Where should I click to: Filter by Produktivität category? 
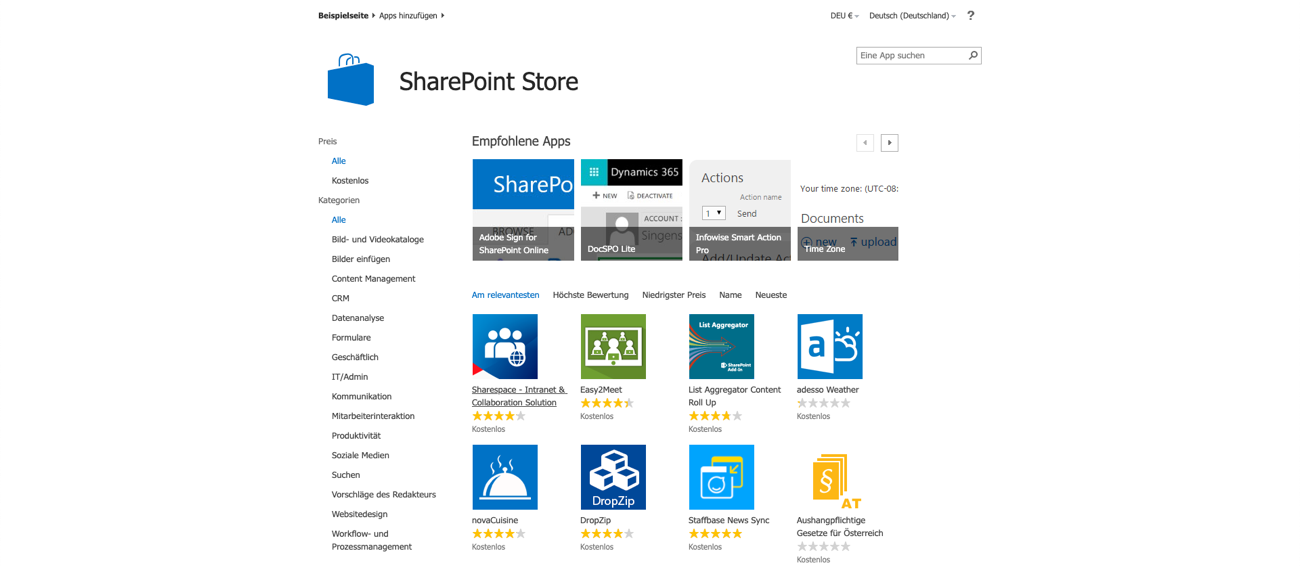point(356,436)
